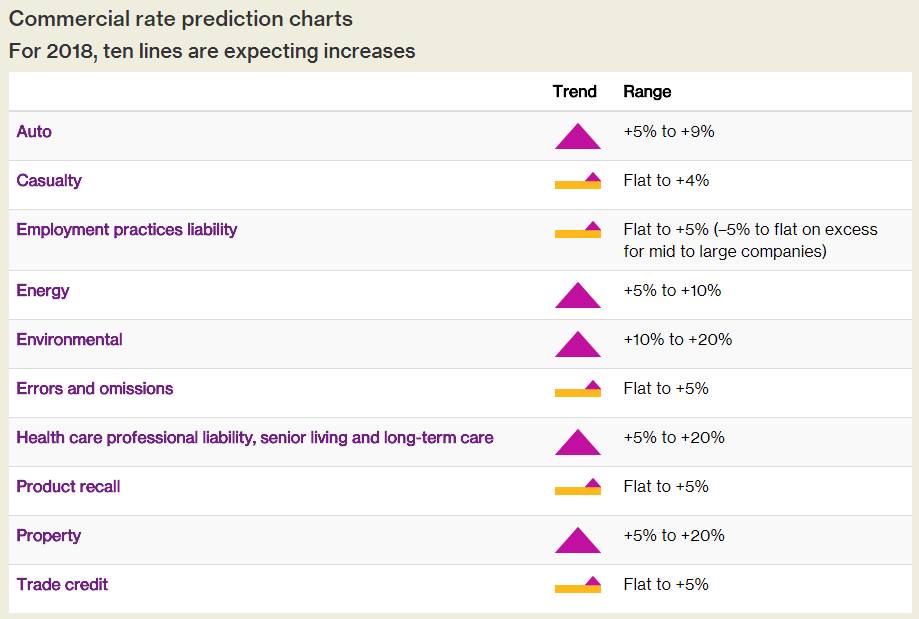Click the Trend column header
The width and height of the screenshot is (919, 619).
click(574, 92)
